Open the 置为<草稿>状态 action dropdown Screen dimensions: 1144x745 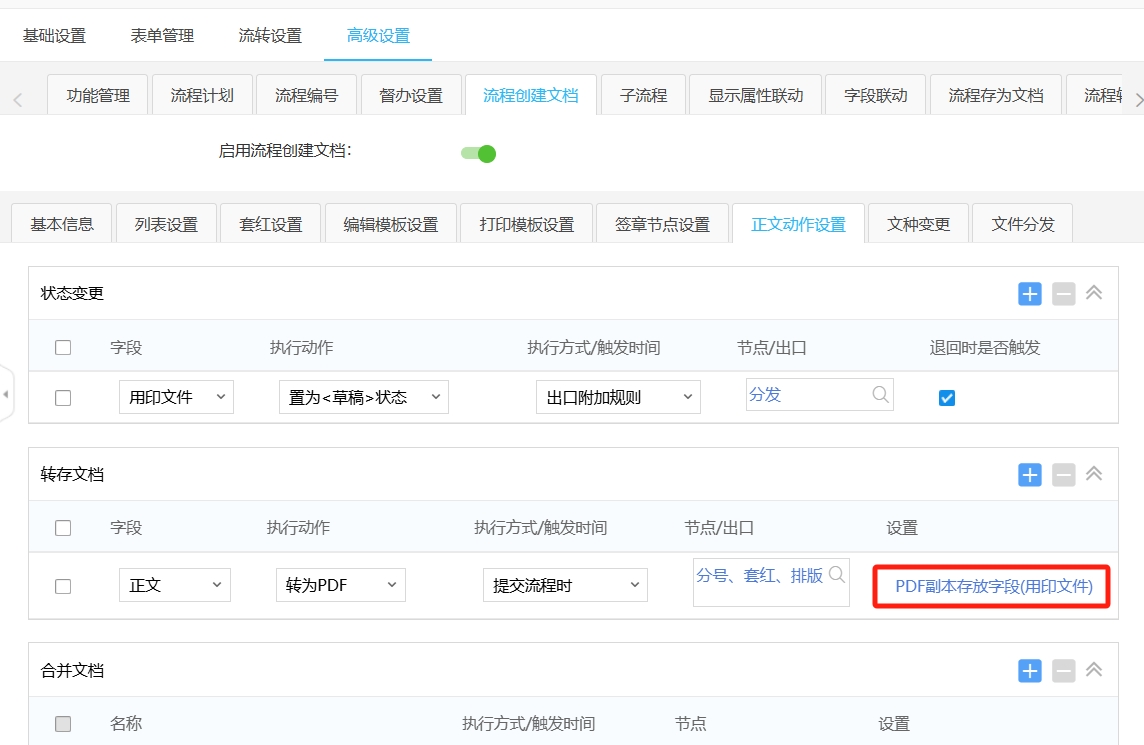pyautogui.click(x=363, y=397)
